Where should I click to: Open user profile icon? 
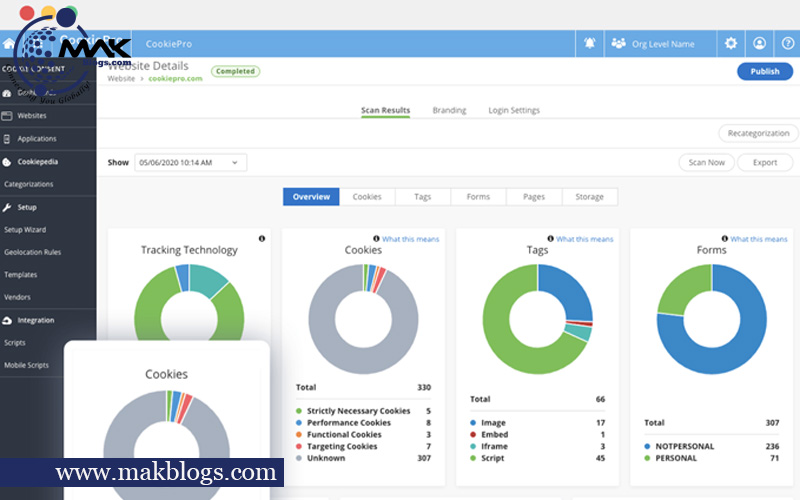tap(759, 43)
